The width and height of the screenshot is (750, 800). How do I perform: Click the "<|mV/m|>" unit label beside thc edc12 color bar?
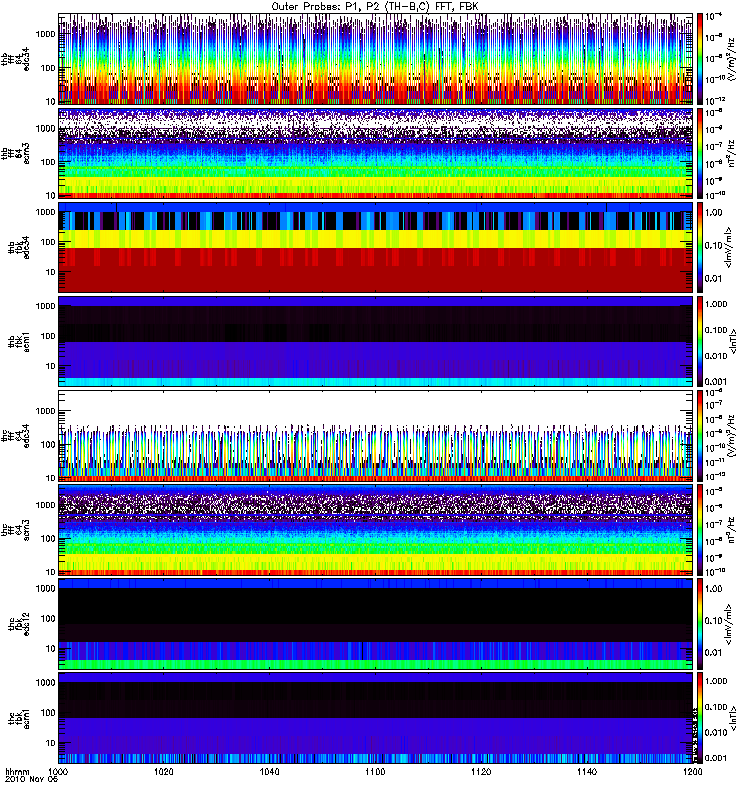point(730,624)
